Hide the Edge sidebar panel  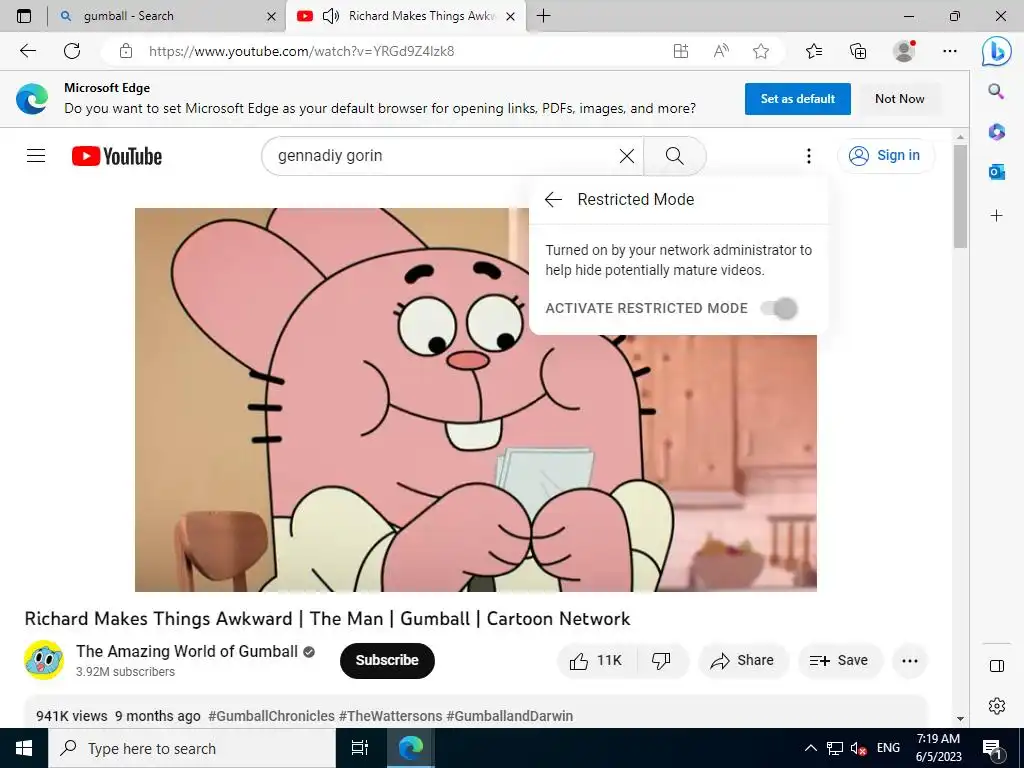tap(997, 666)
